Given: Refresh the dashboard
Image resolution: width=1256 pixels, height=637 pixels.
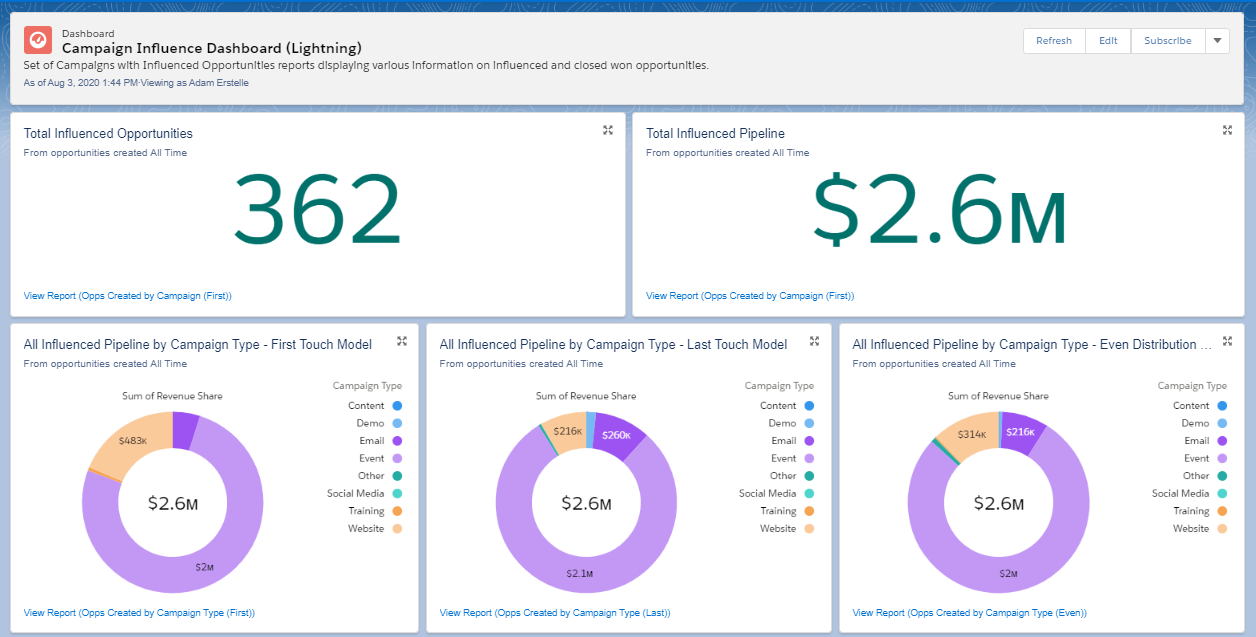Looking at the screenshot, I should tap(1054, 41).
